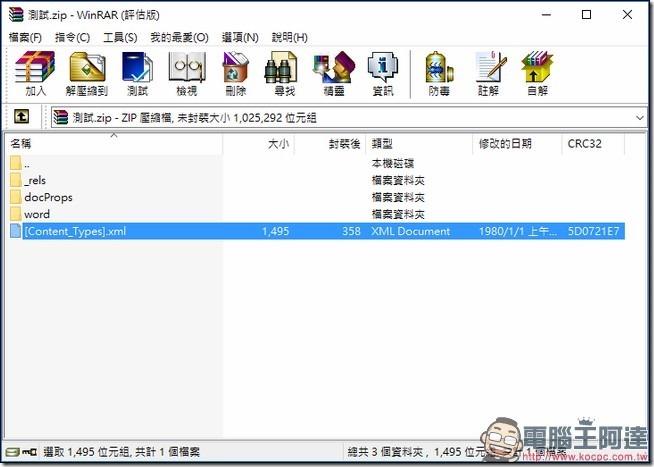Select the _rels folder name

(35, 181)
